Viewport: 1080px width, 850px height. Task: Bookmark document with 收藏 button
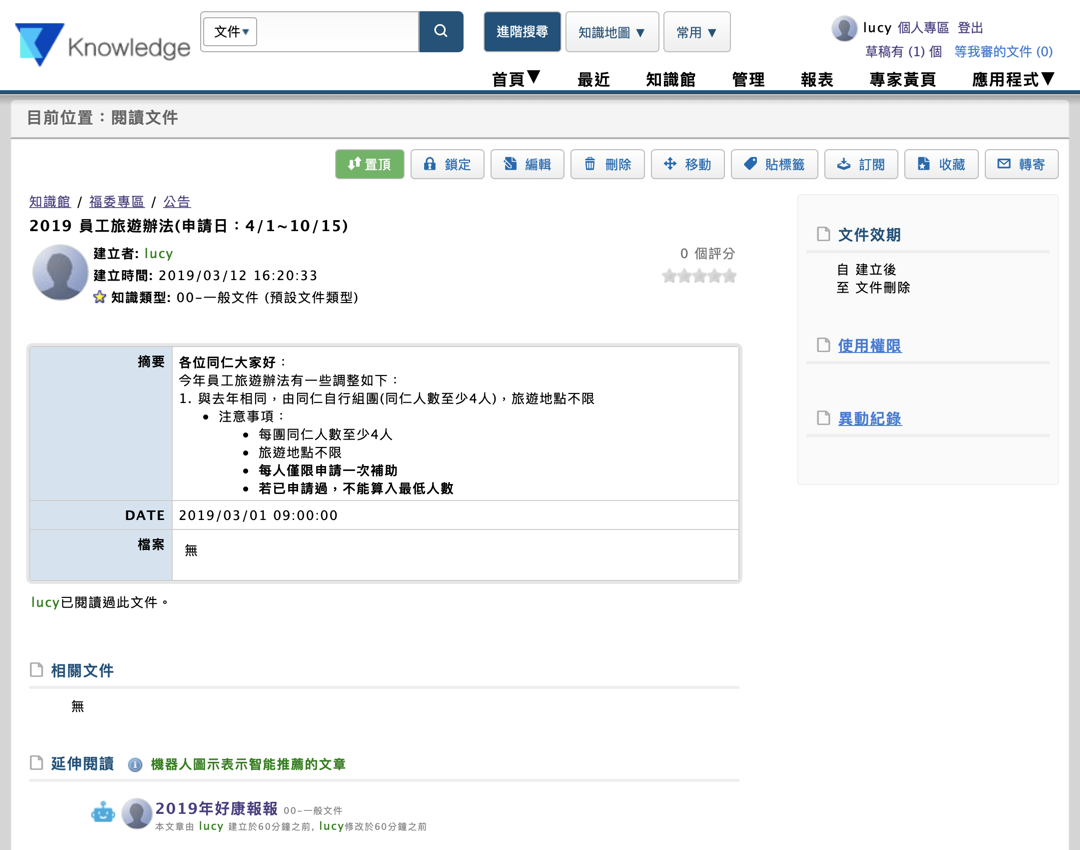point(941,164)
